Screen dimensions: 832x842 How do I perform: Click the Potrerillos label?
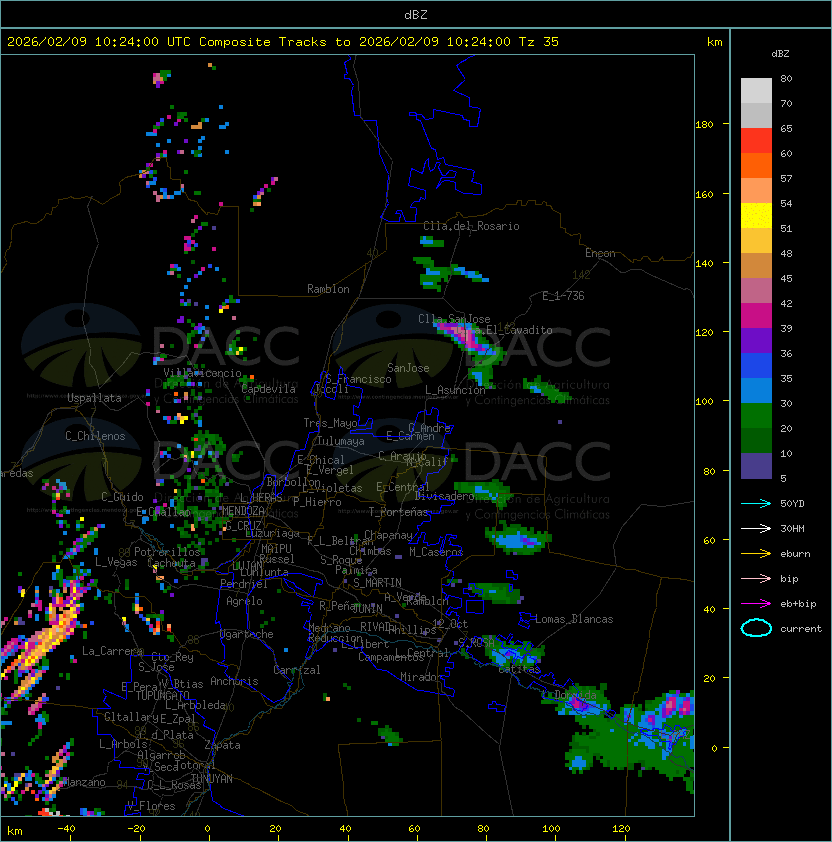coord(167,552)
